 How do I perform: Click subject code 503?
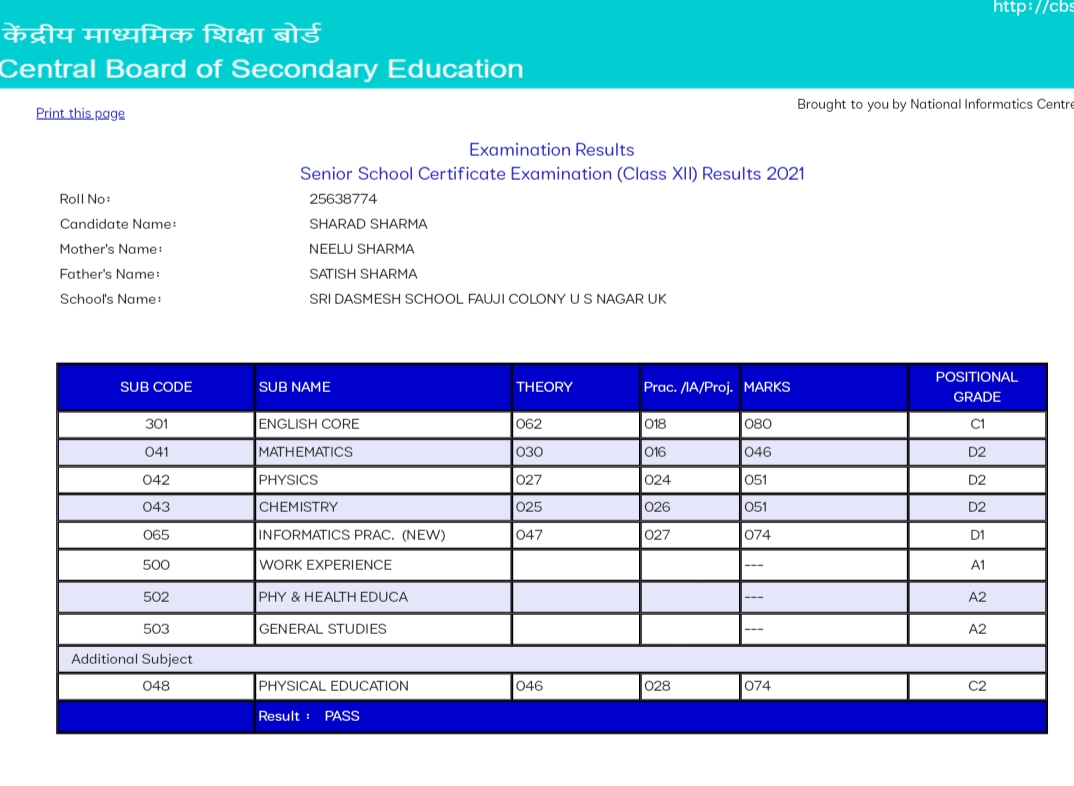156,629
